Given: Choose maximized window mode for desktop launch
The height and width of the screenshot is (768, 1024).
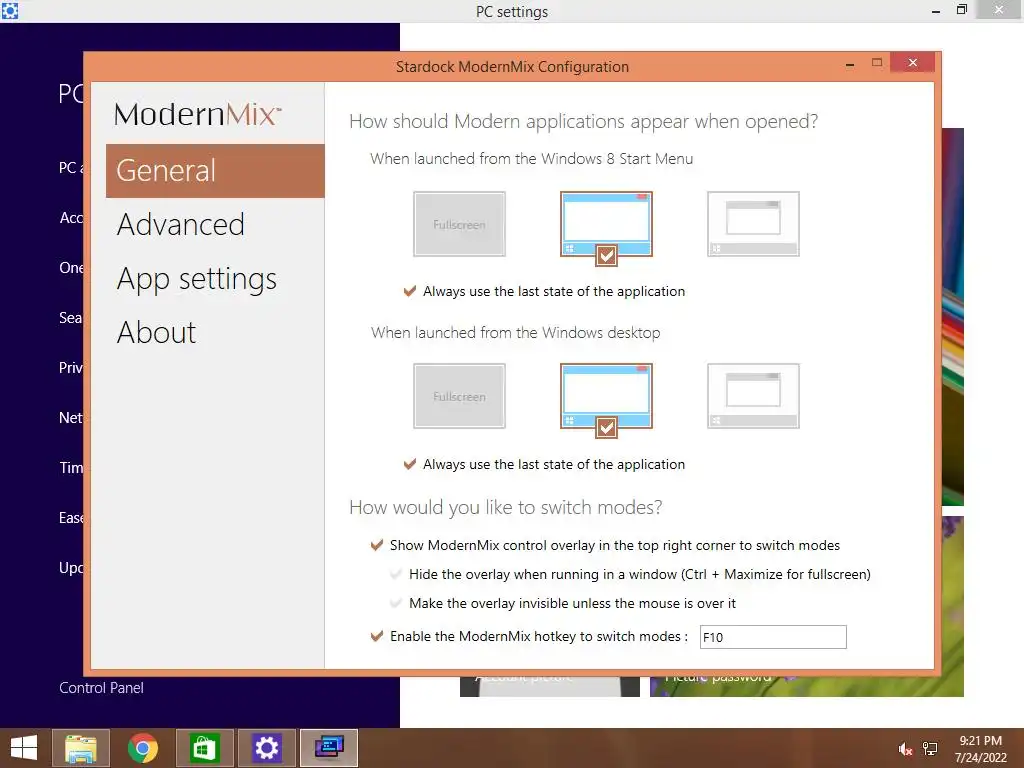Looking at the screenshot, I should tap(606, 396).
